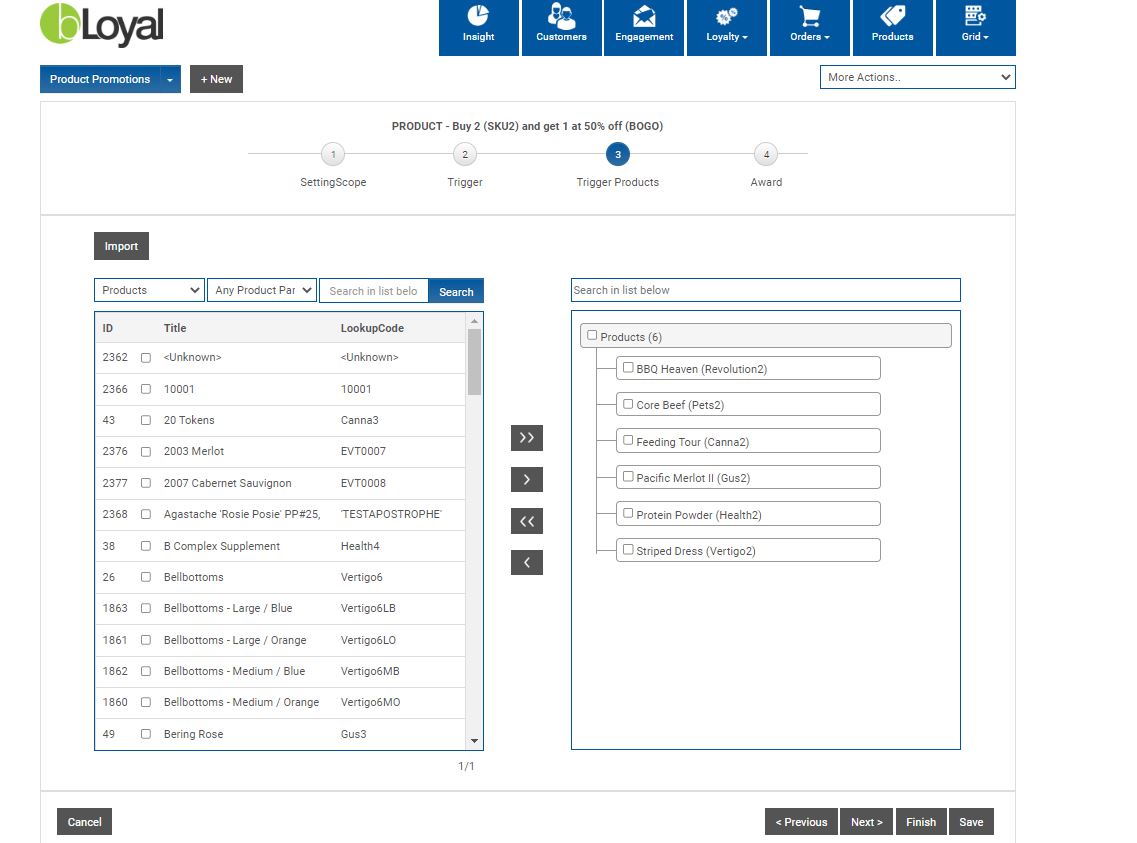Open the Insight pie chart icon

pos(478,17)
